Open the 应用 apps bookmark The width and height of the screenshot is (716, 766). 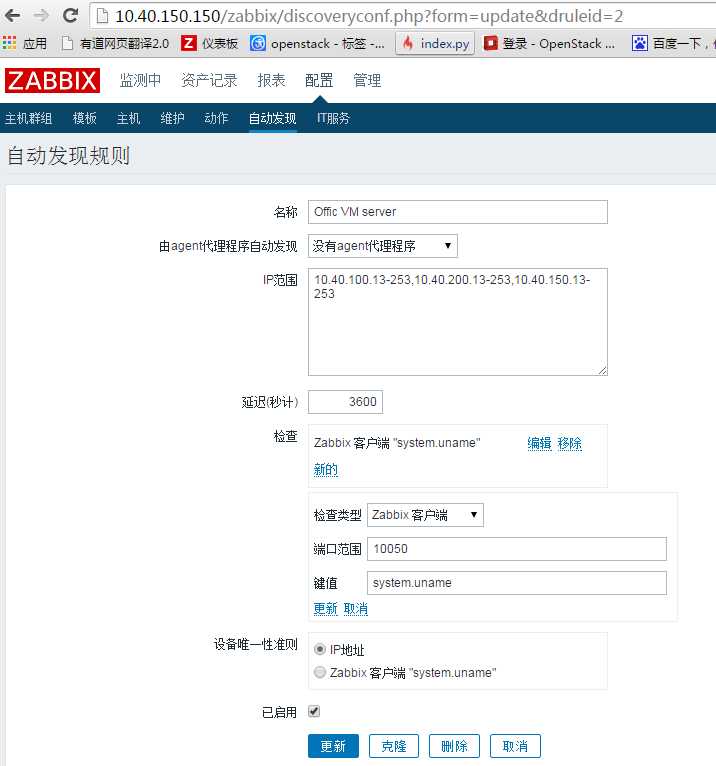(x=25, y=43)
